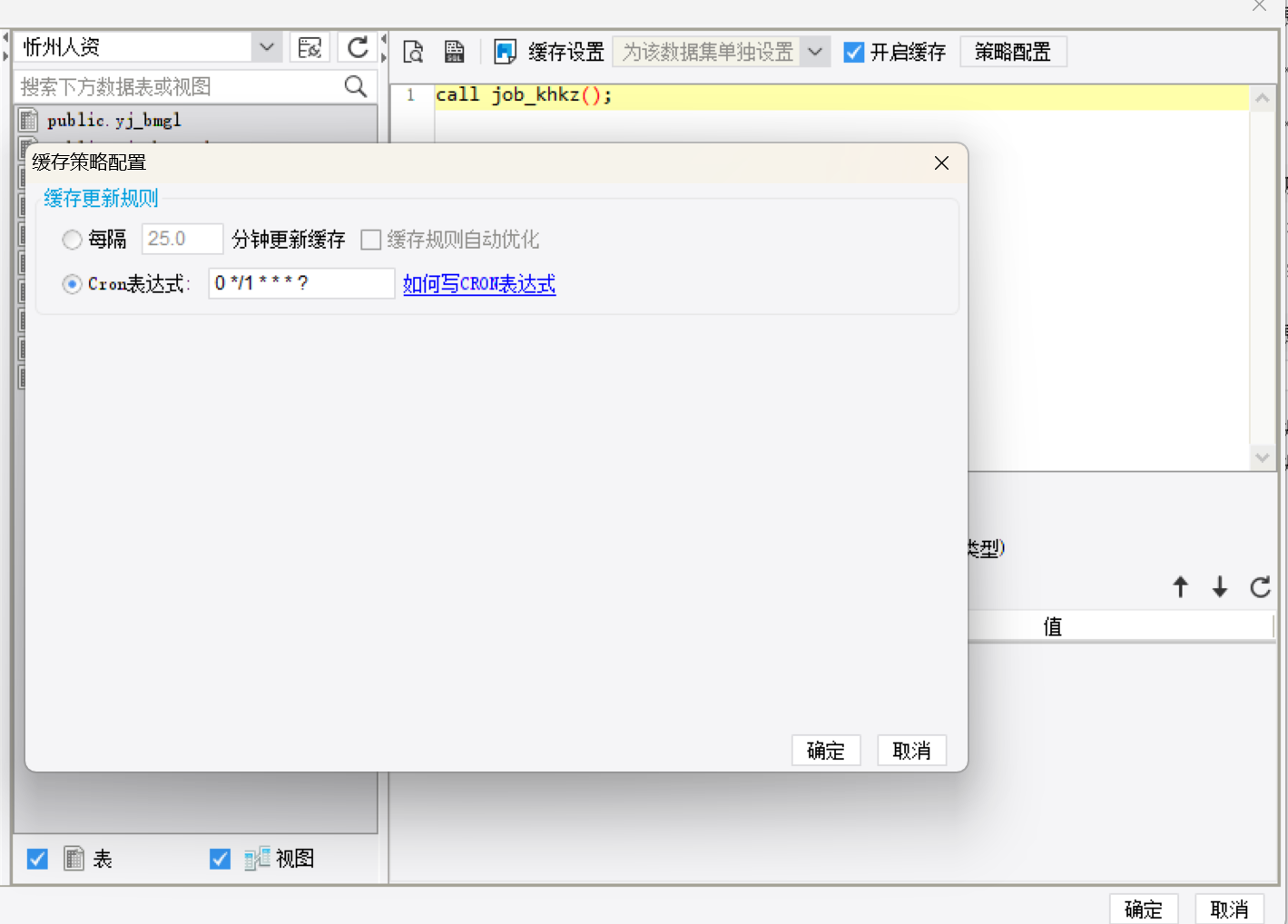Click 取消 in the main dataset window

[x=1229, y=909]
